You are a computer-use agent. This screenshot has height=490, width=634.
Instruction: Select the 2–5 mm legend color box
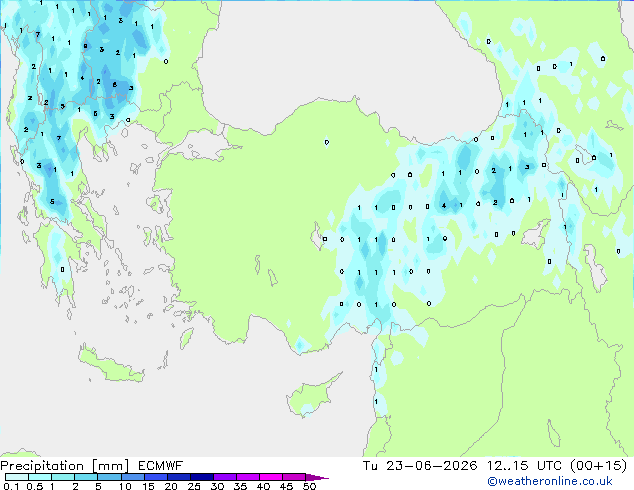[x=86, y=477]
